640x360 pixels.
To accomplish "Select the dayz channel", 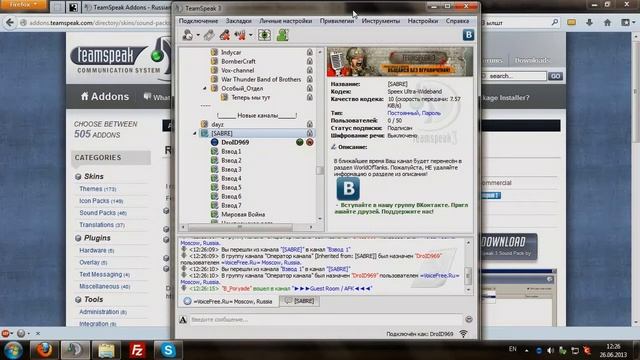I will pyautogui.click(x=217, y=124).
